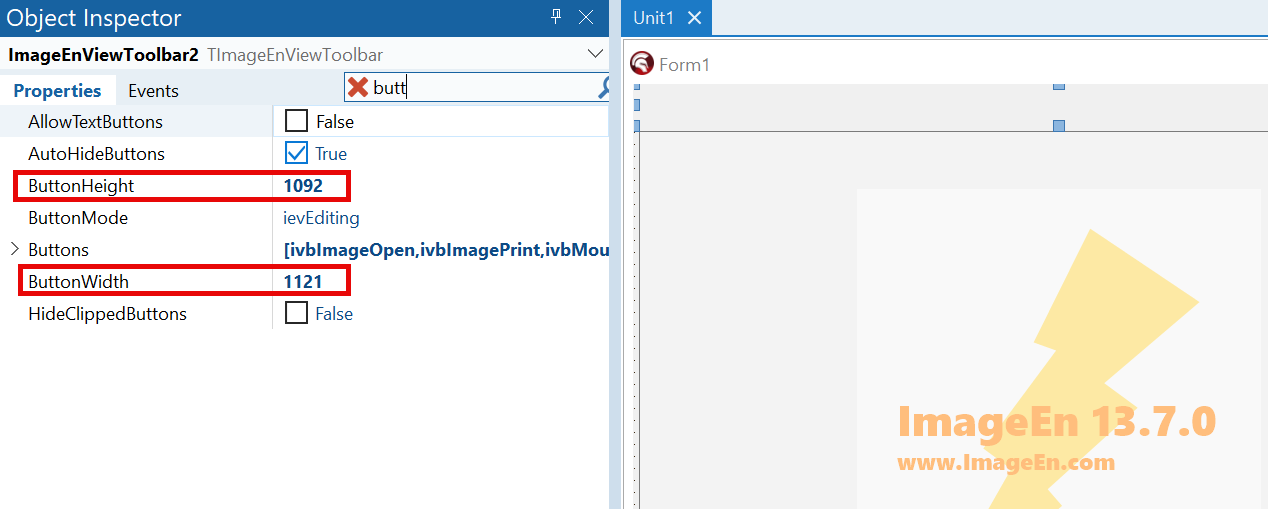1268x509 pixels.
Task: Switch to the Events tab
Action: (153, 90)
